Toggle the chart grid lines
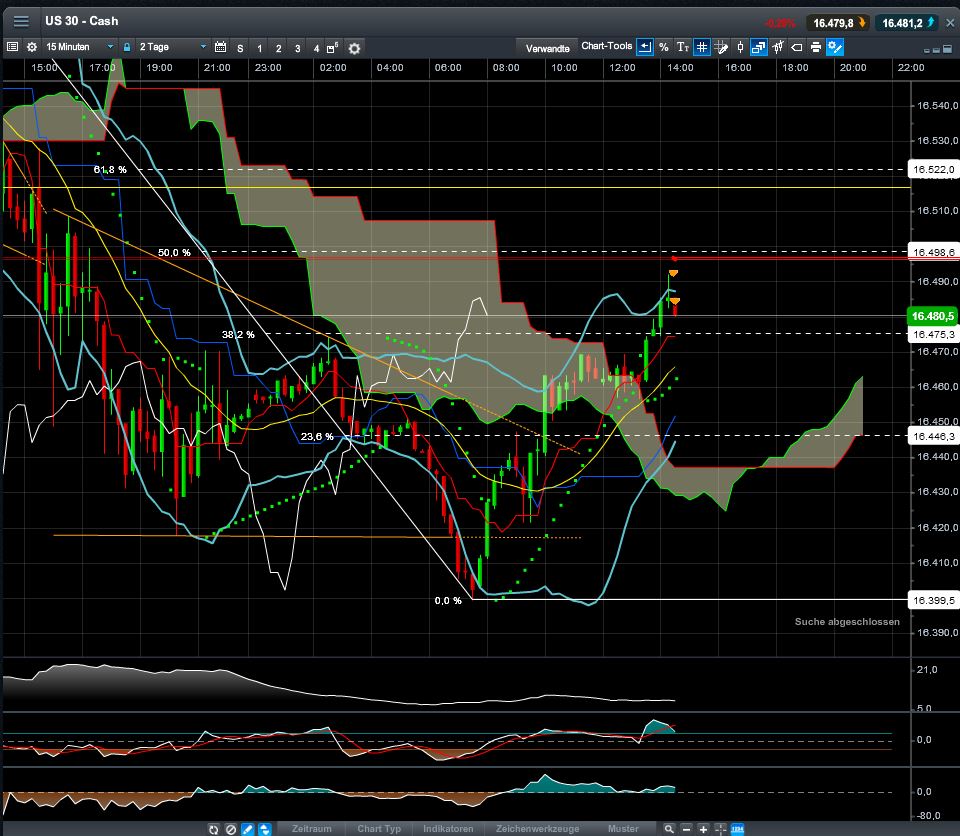Viewport: 960px width, 836px height. click(x=702, y=47)
